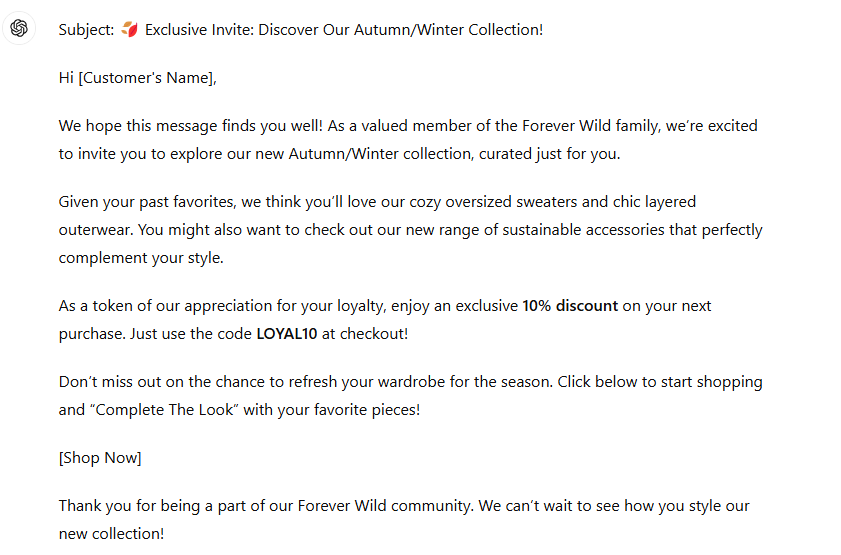The image size is (841, 555).
Task: Click the words at checkout!
Action: pos(365,334)
